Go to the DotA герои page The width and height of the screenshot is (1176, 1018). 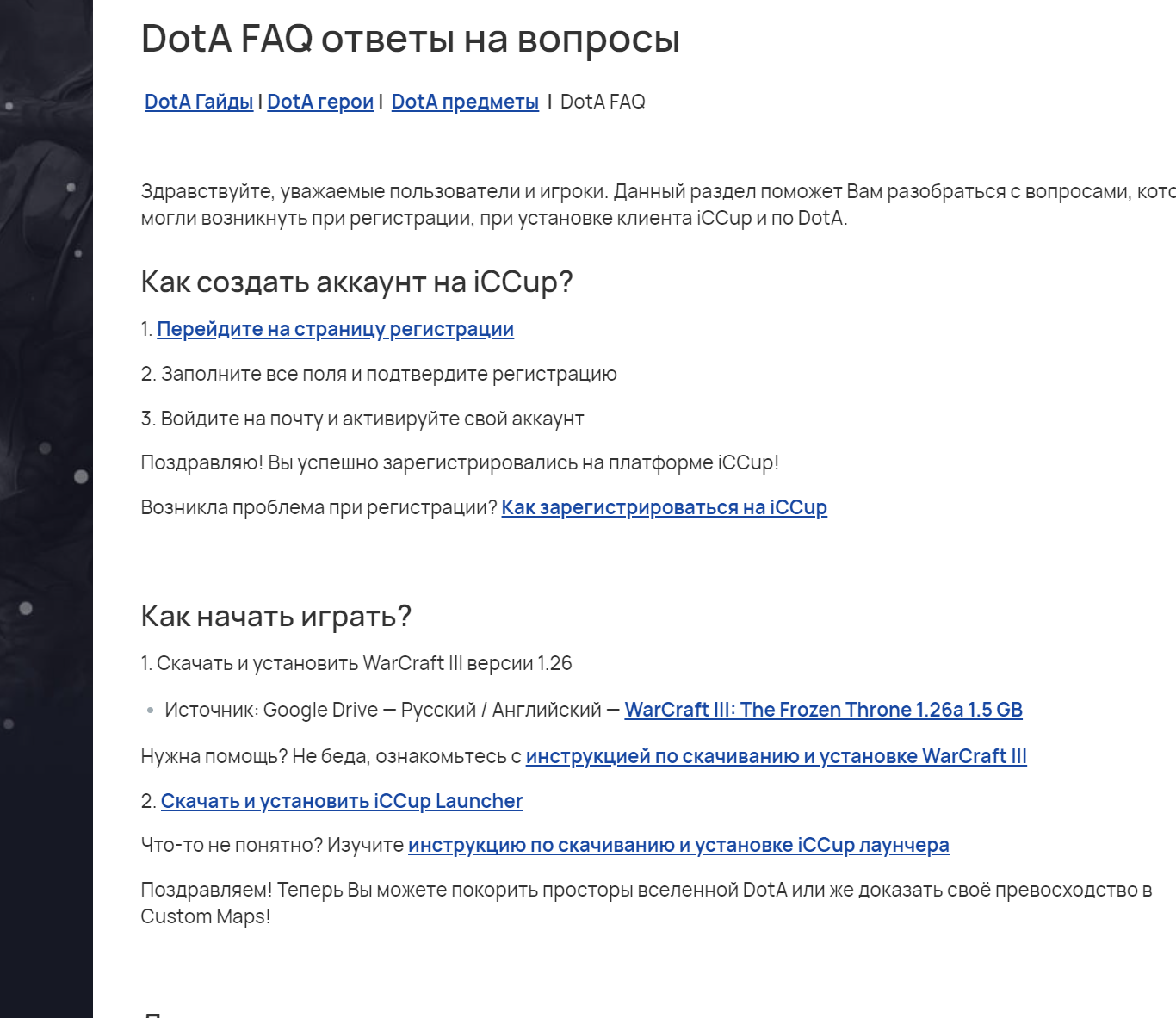tap(320, 102)
